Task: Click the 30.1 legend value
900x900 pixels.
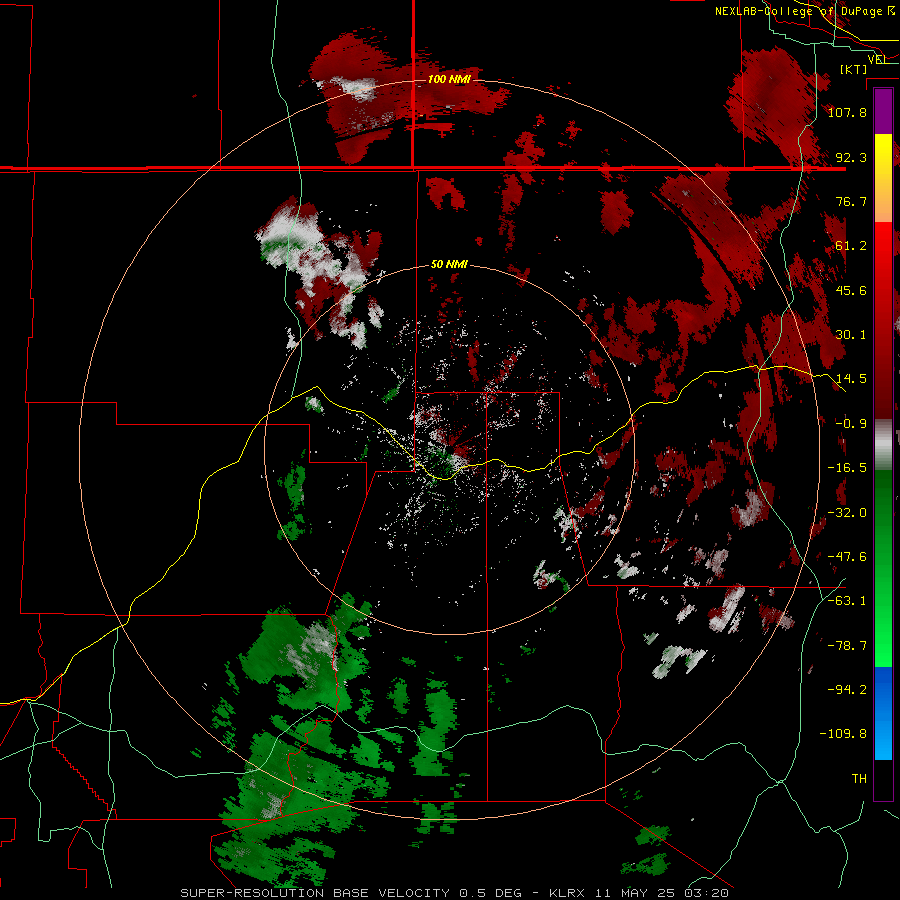Action: (851, 335)
